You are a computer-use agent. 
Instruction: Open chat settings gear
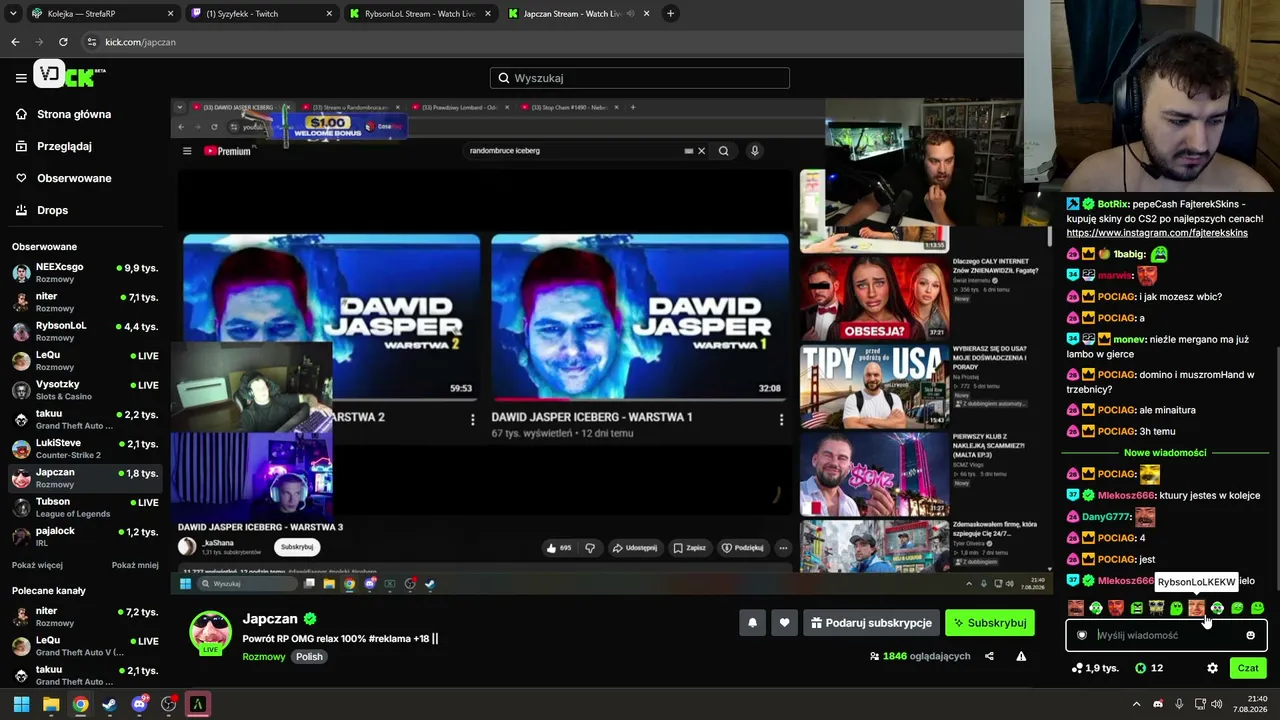click(x=1212, y=668)
